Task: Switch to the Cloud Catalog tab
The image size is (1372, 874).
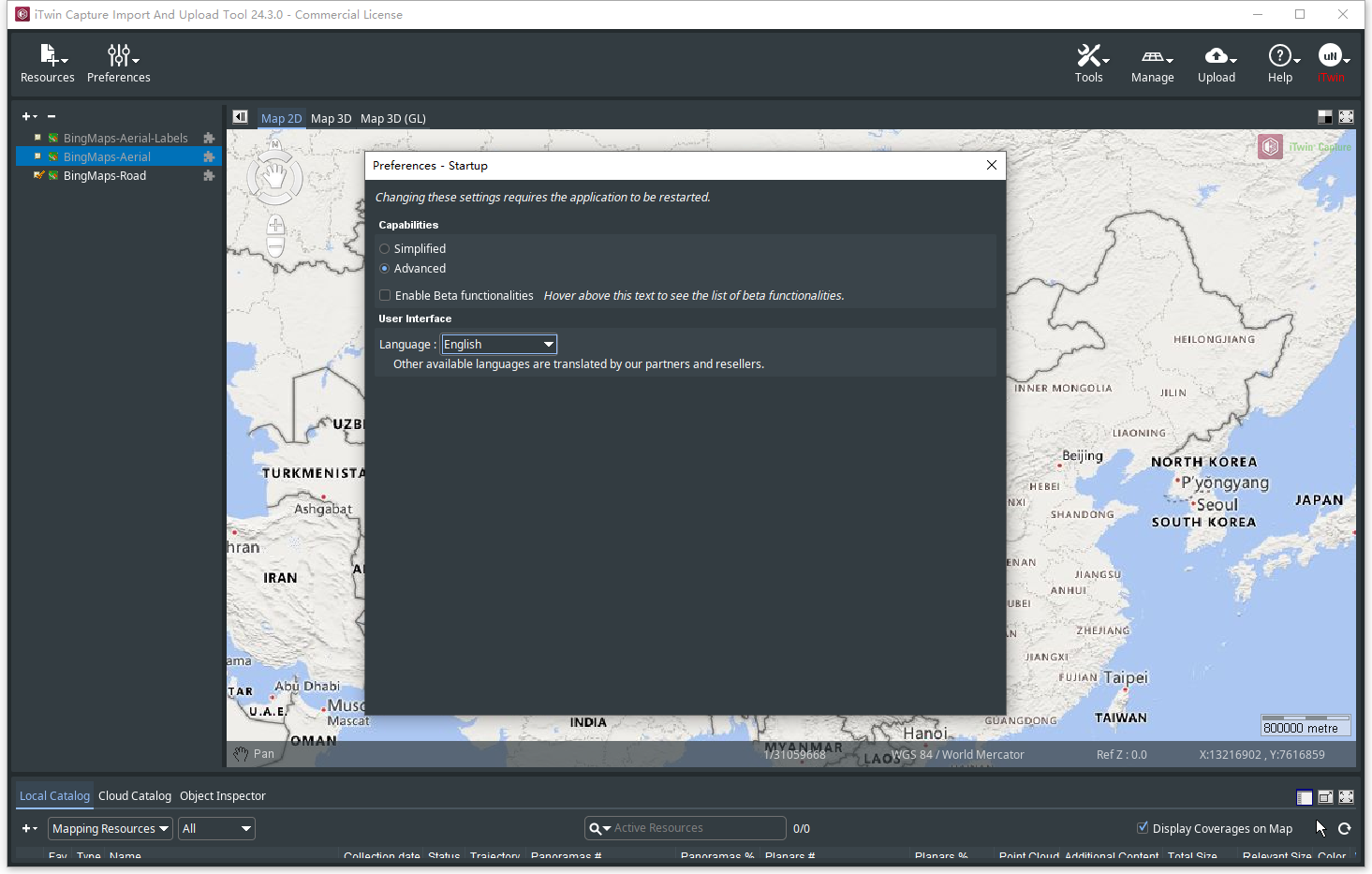Action: 135,795
